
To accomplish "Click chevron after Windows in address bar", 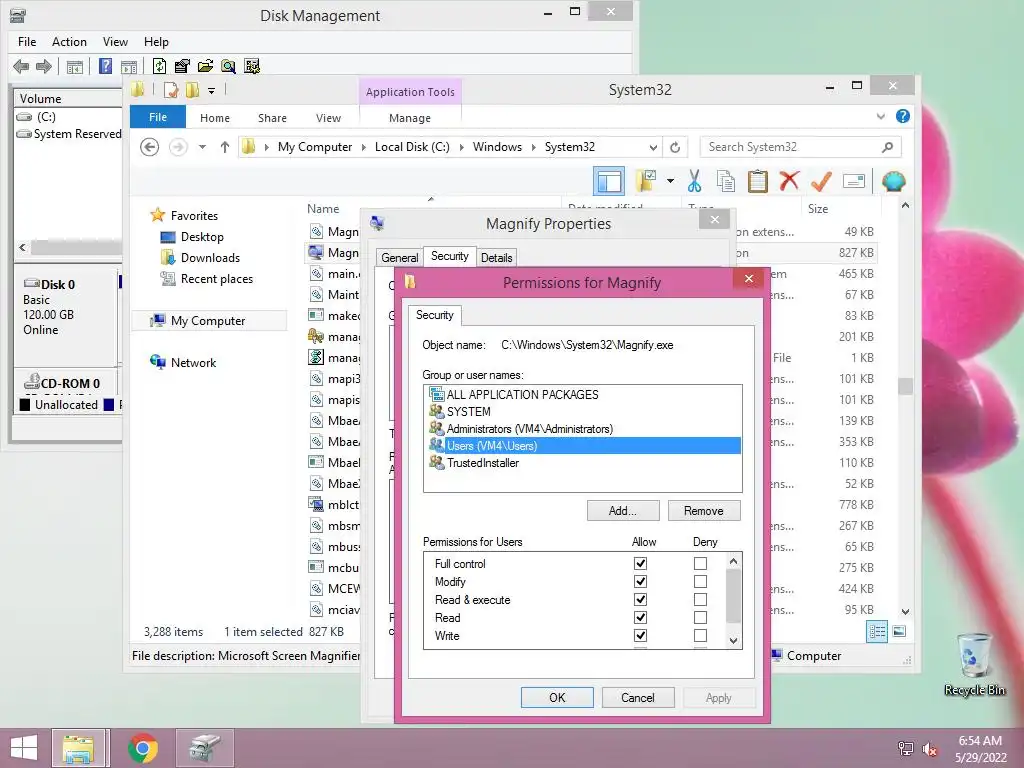I will pos(533,147).
